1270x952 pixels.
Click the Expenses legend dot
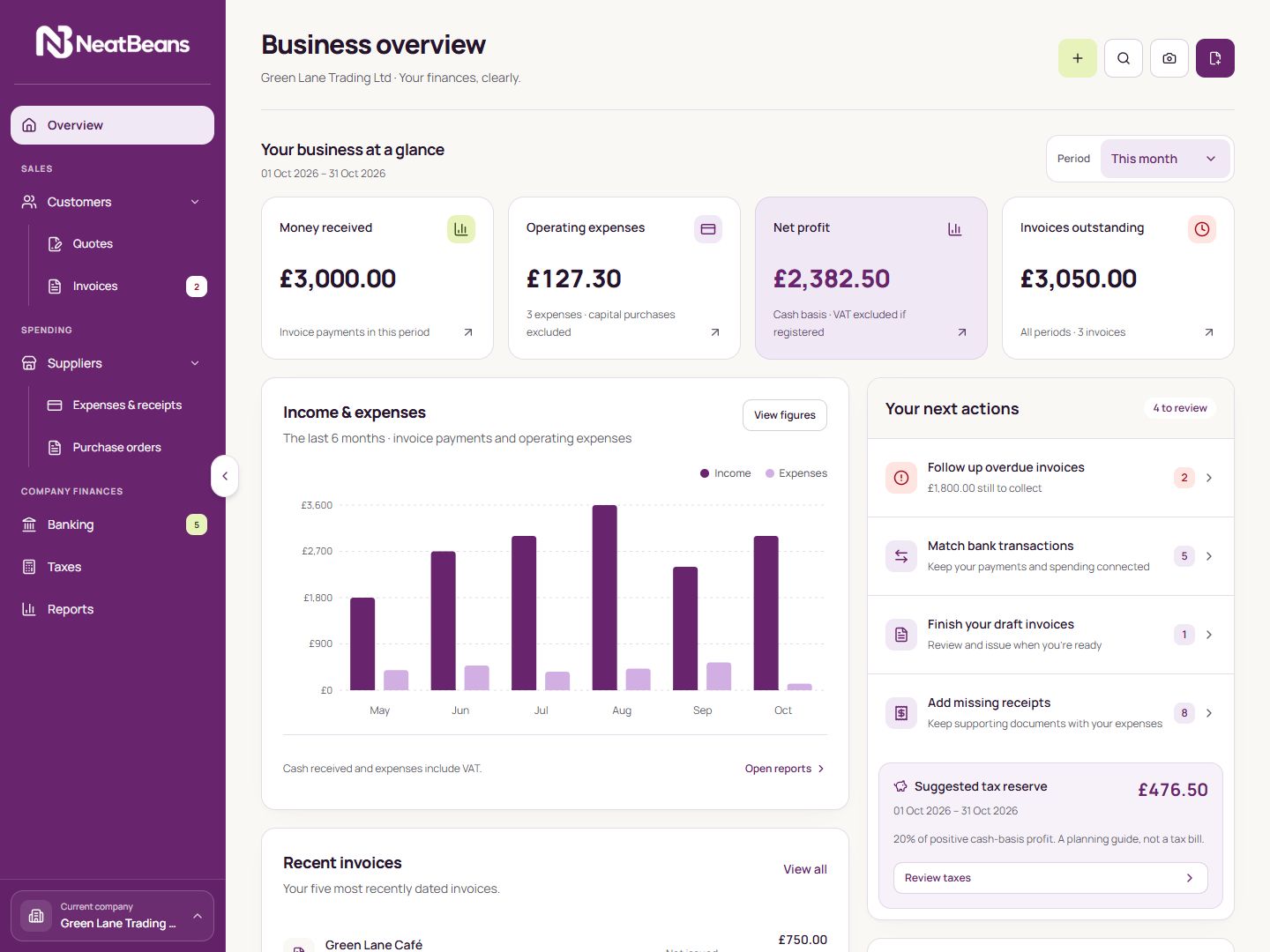(x=770, y=473)
